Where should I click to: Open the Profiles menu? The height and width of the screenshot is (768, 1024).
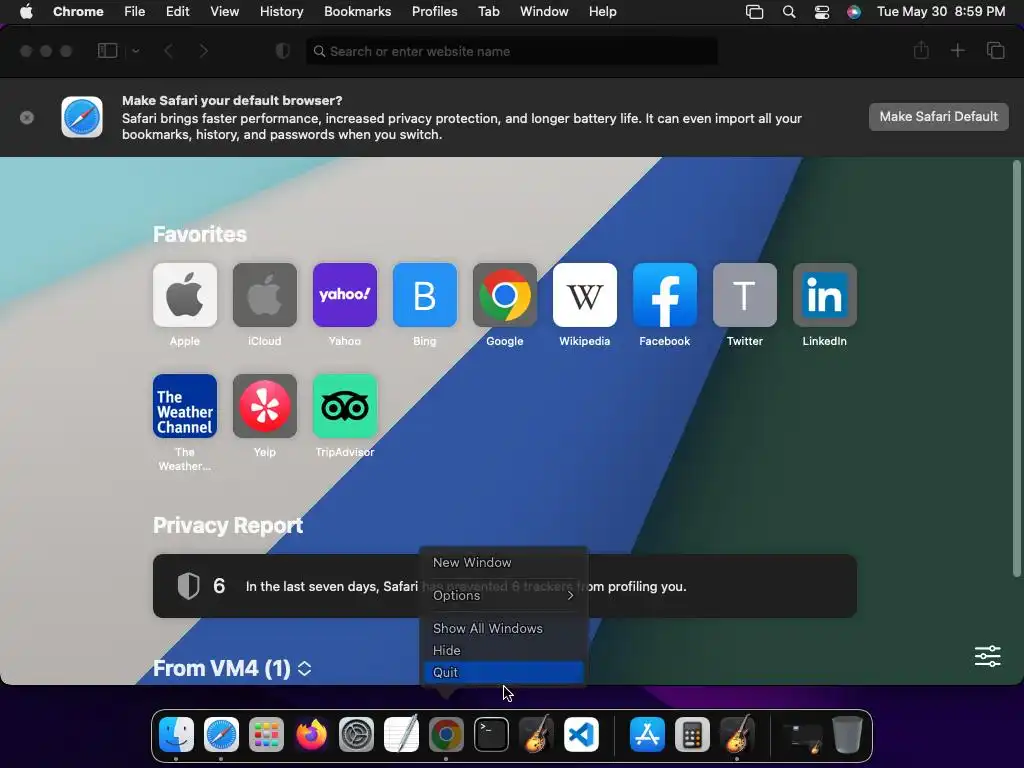click(x=434, y=11)
